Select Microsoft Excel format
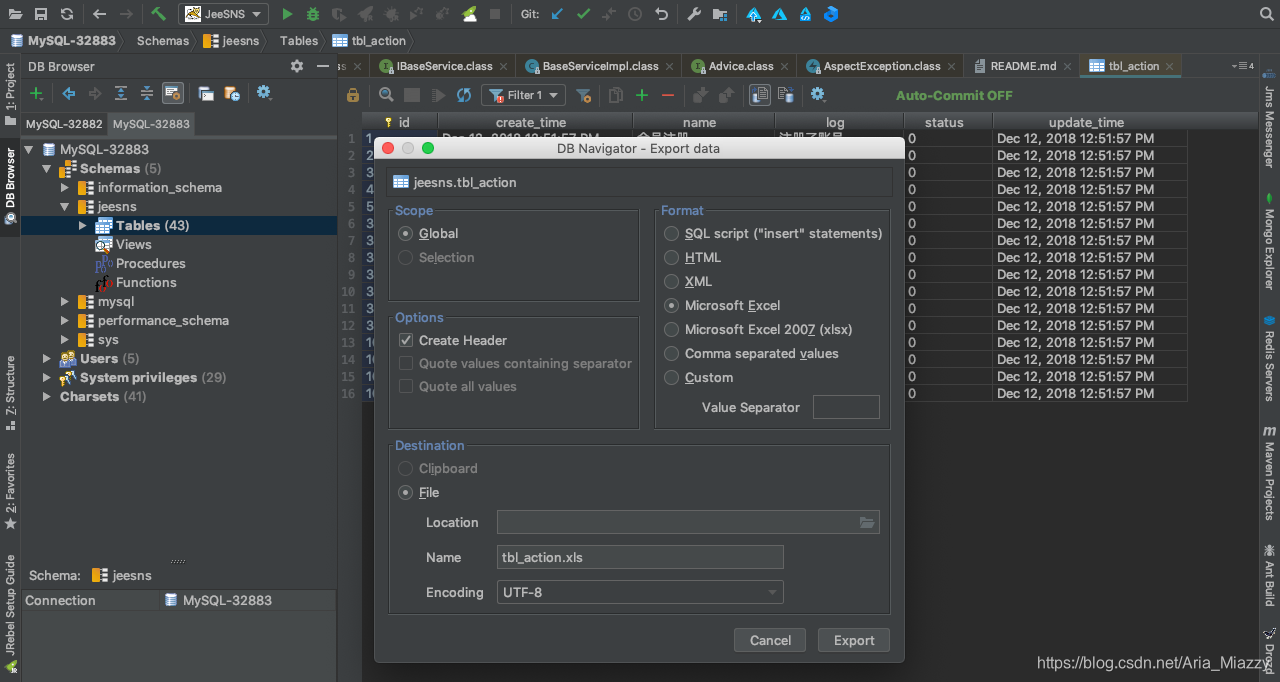 pos(671,305)
